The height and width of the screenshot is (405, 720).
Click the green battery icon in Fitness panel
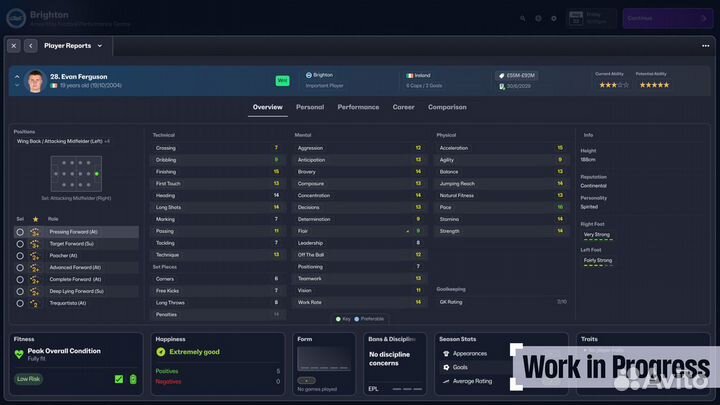pos(133,379)
